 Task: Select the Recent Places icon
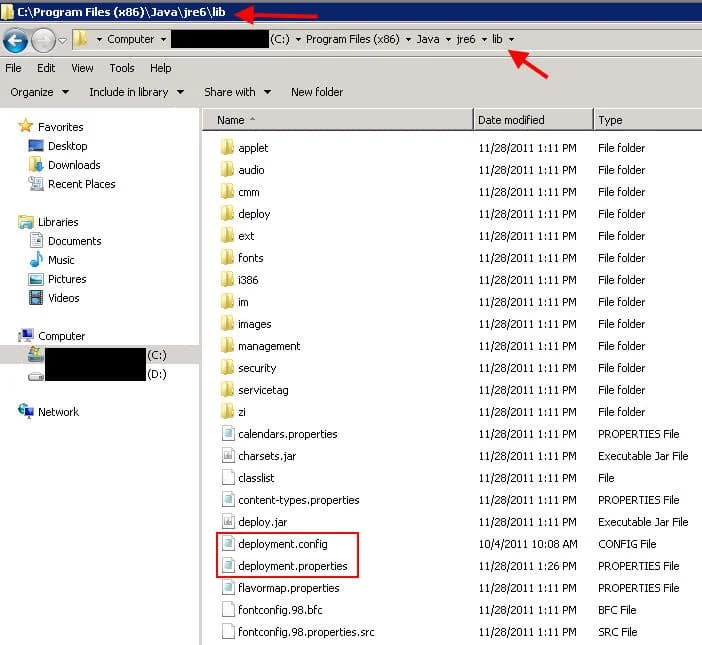(x=36, y=184)
